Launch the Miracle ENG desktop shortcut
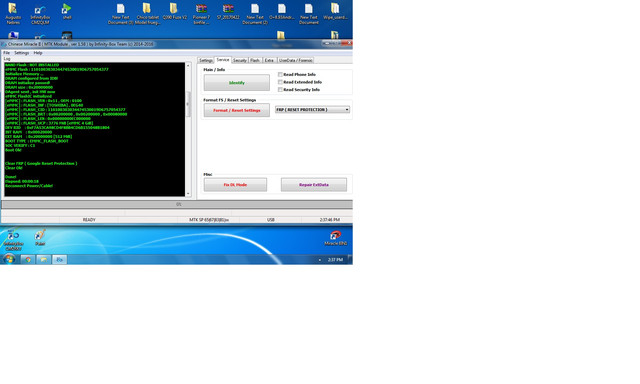Screen dimensions: 640x384 coord(335,238)
